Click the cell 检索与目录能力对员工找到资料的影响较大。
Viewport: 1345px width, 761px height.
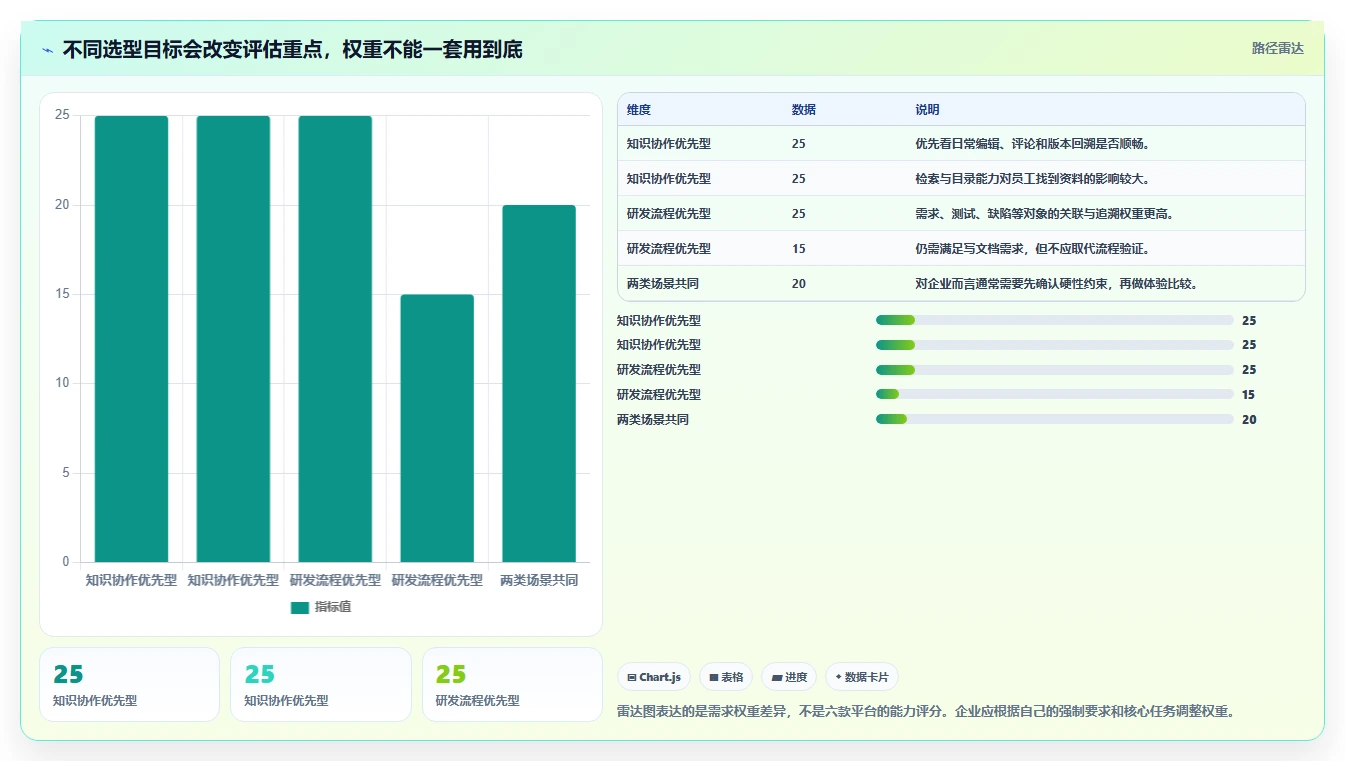[x=1033, y=179]
